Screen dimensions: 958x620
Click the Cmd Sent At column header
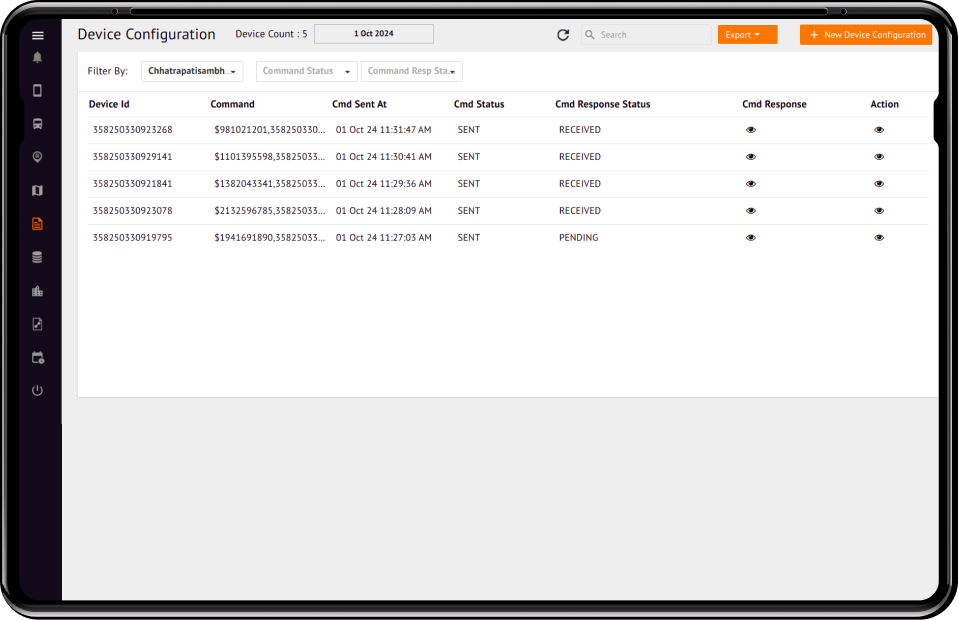tap(359, 104)
